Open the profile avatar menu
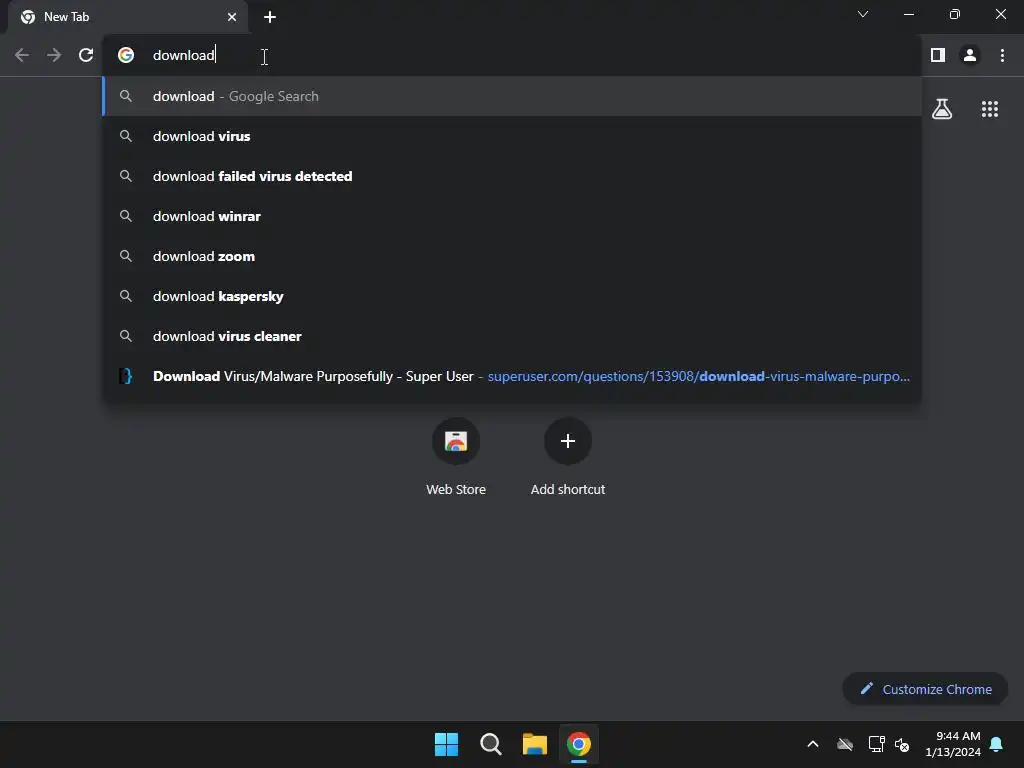1024x768 pixels. click(x=970, y=56)
